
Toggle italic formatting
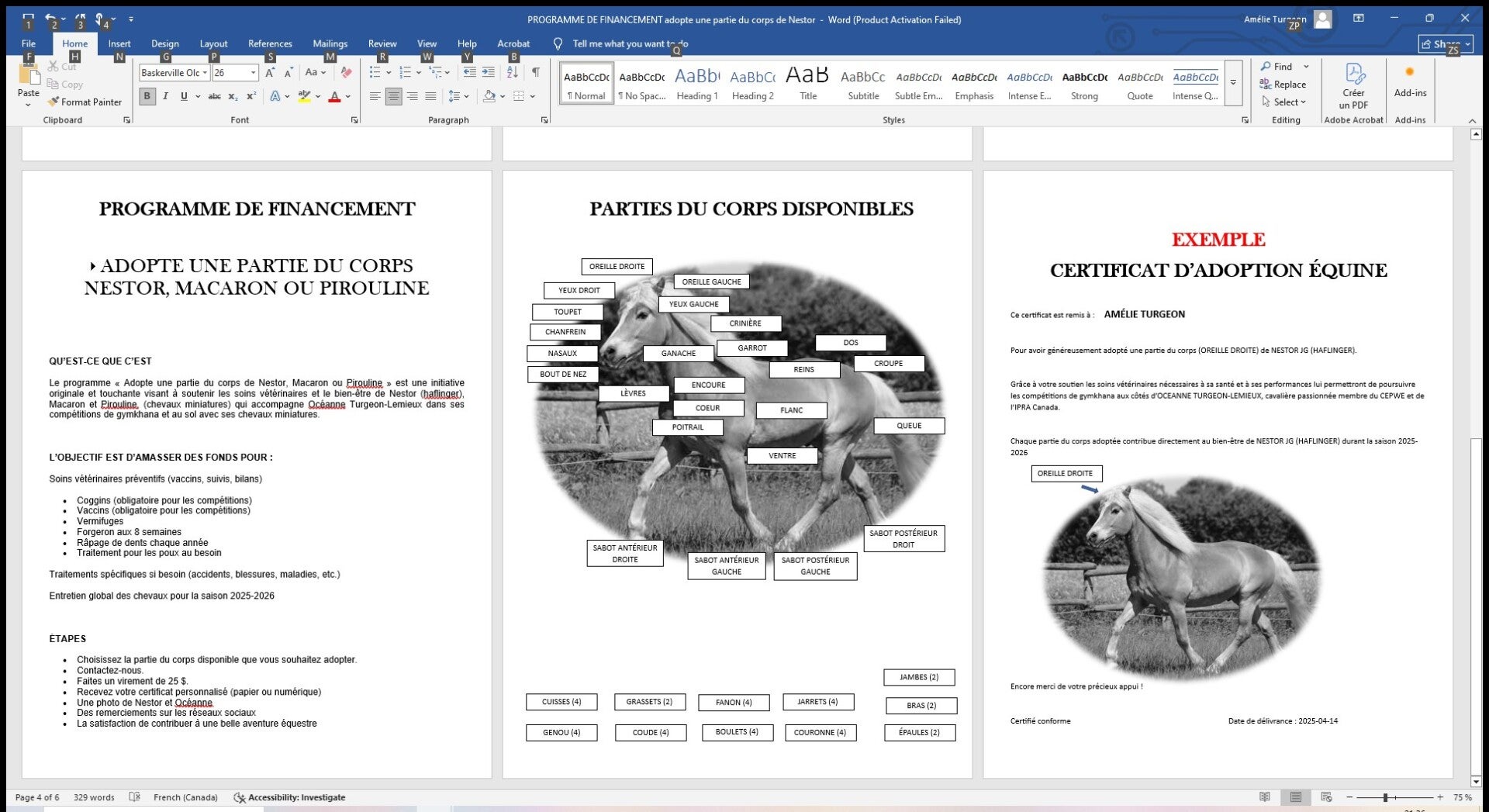coord(165,96)
